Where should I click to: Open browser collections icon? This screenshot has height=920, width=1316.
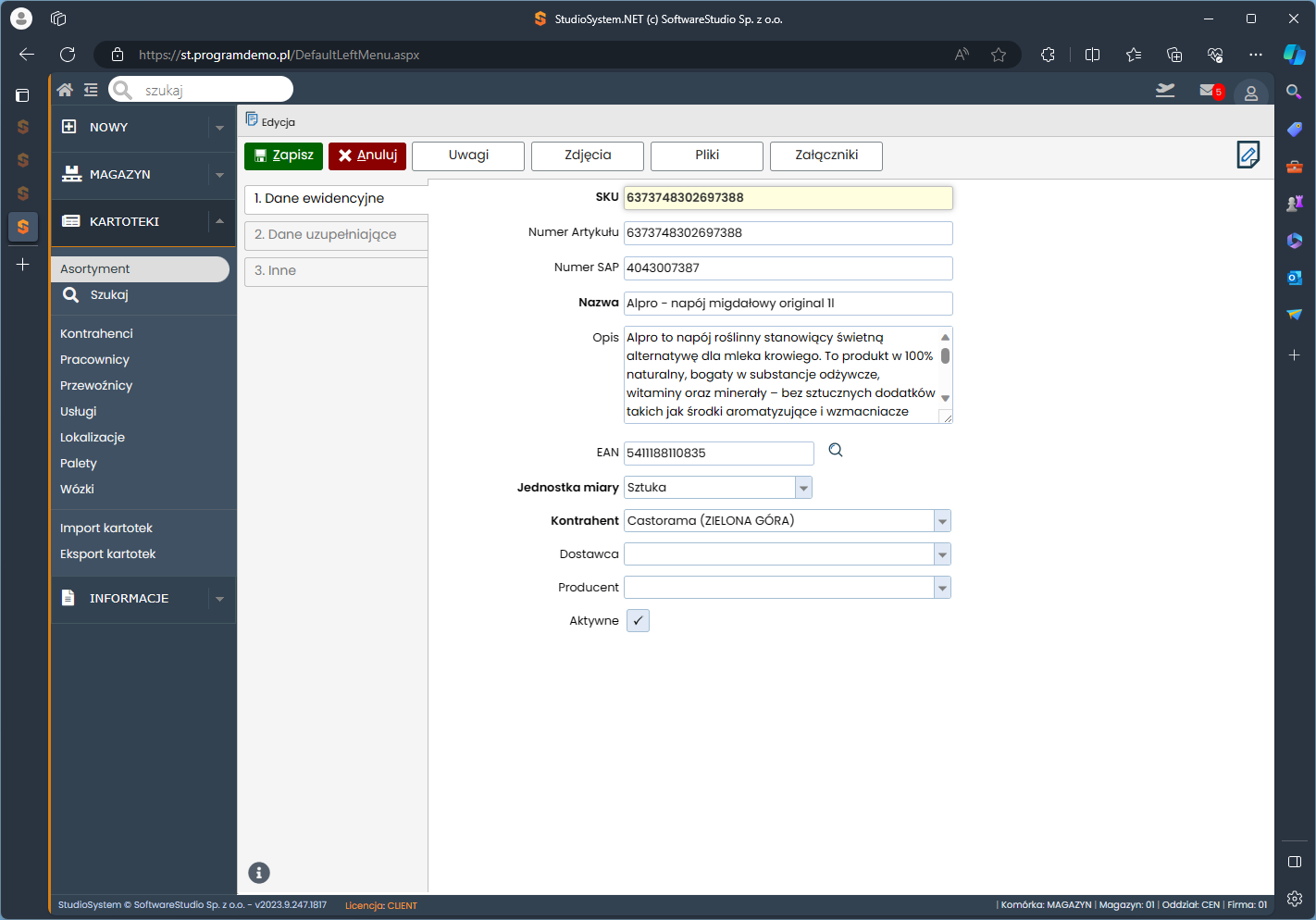click(x=1174, y=55)
